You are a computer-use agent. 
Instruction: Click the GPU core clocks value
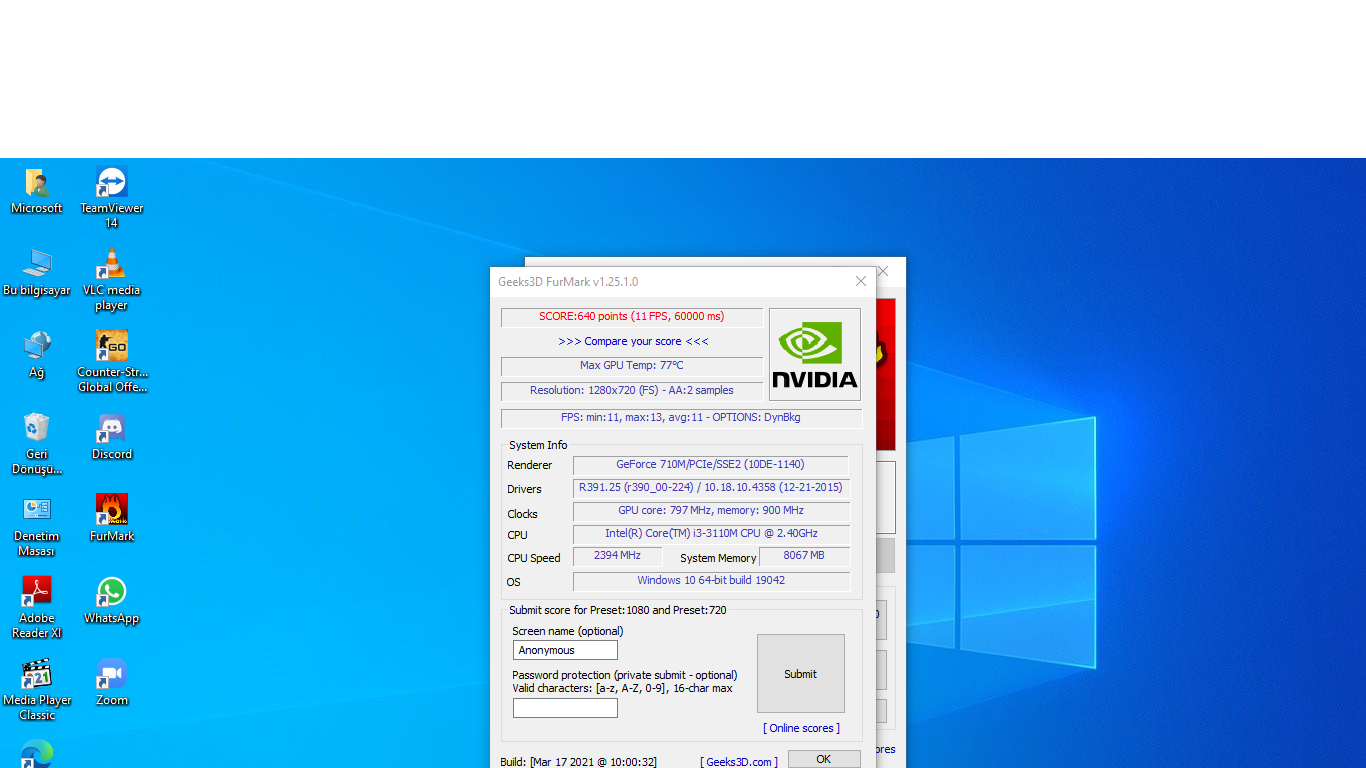(711, 511)
